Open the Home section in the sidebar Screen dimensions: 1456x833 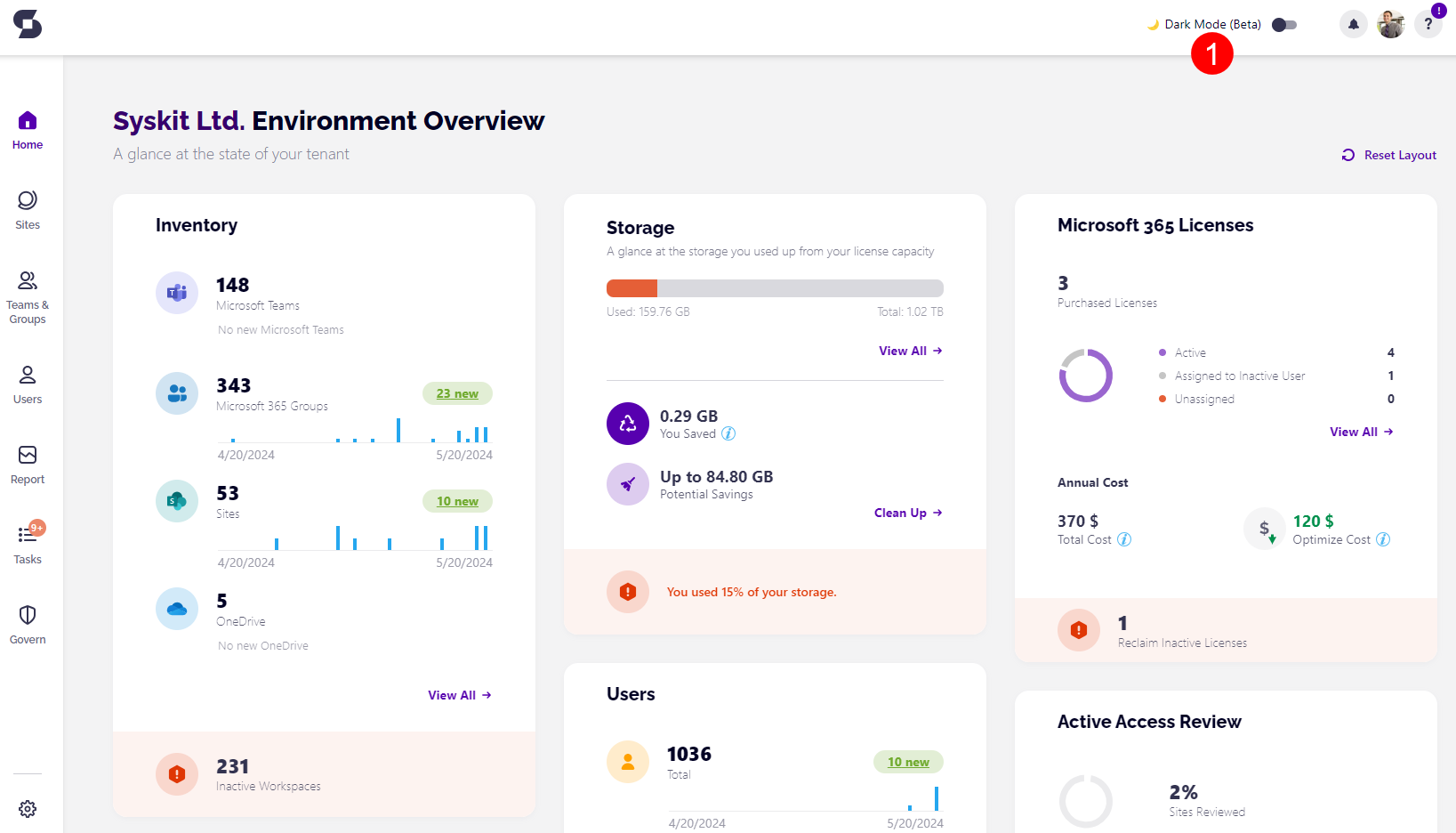point(27,128)
